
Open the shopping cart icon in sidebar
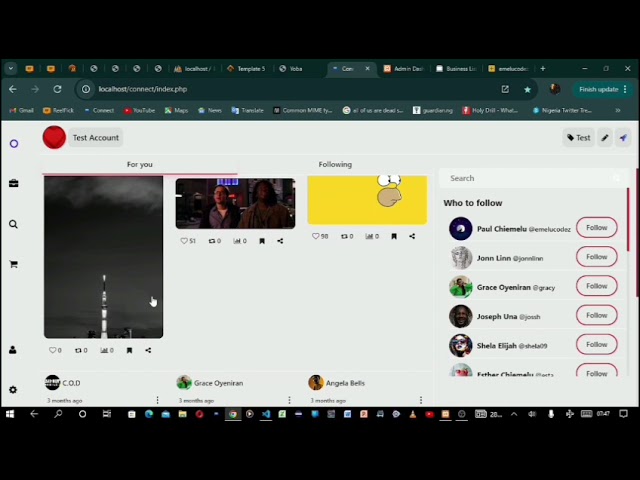click(13, 264)
